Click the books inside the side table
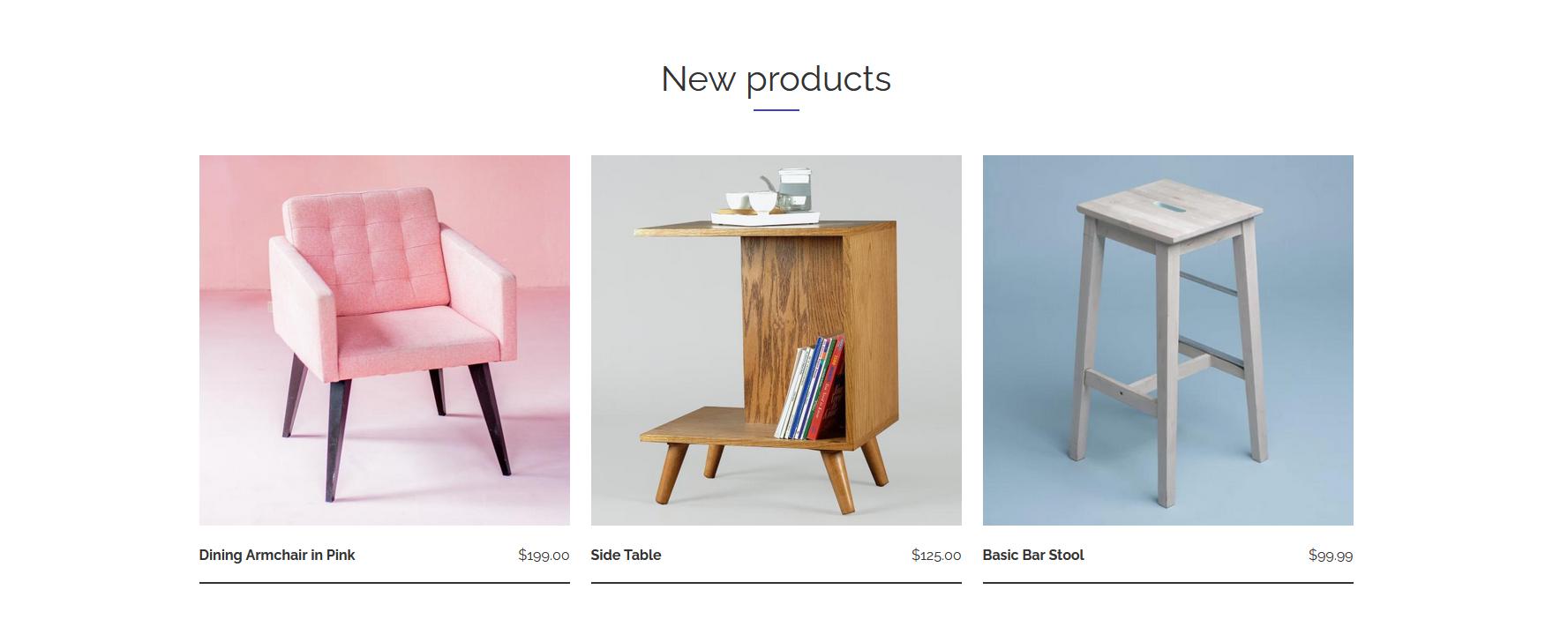 click(x=810, y=388)
